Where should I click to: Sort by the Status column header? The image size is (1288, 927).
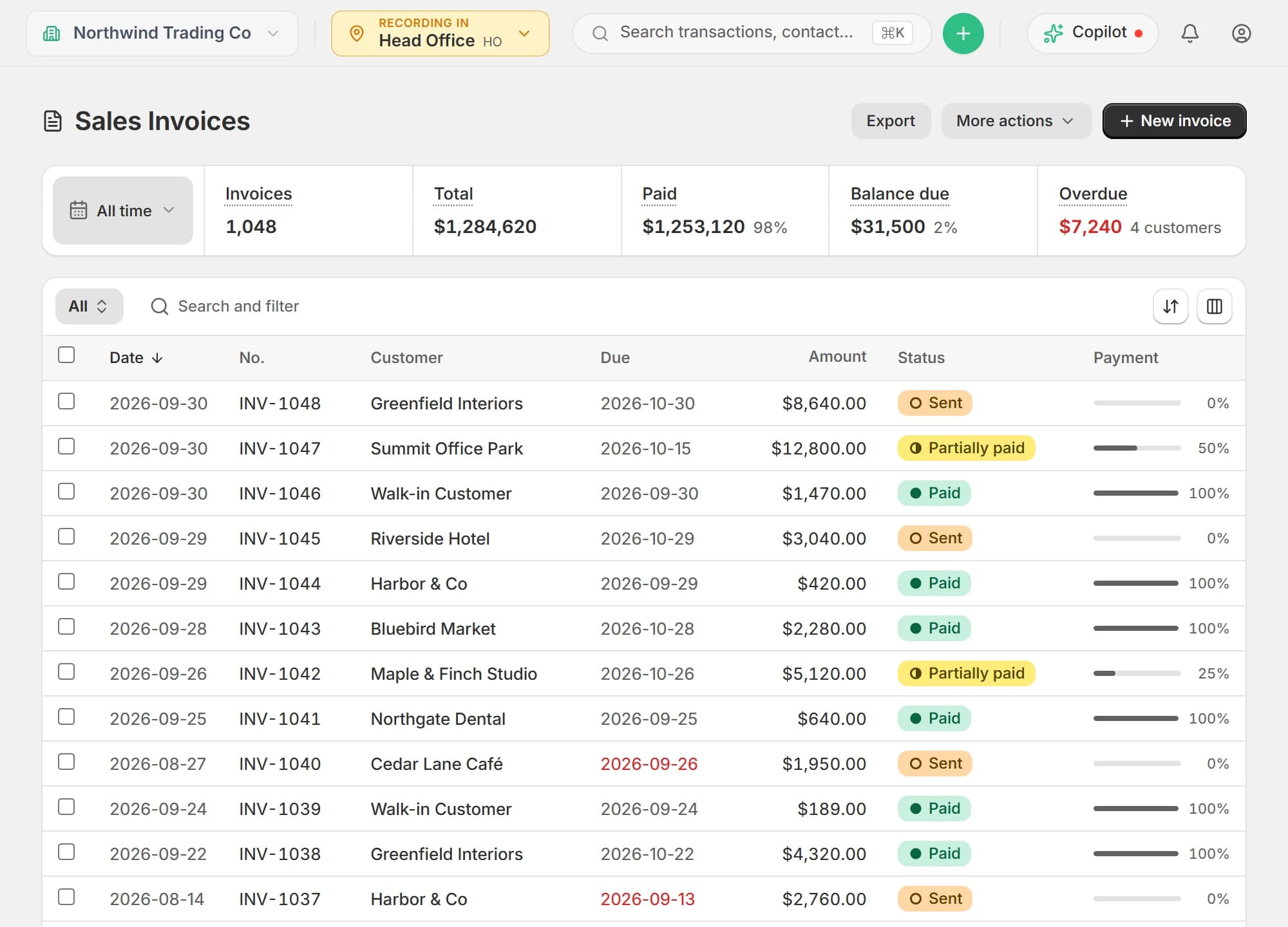click(x=921, y=358)
